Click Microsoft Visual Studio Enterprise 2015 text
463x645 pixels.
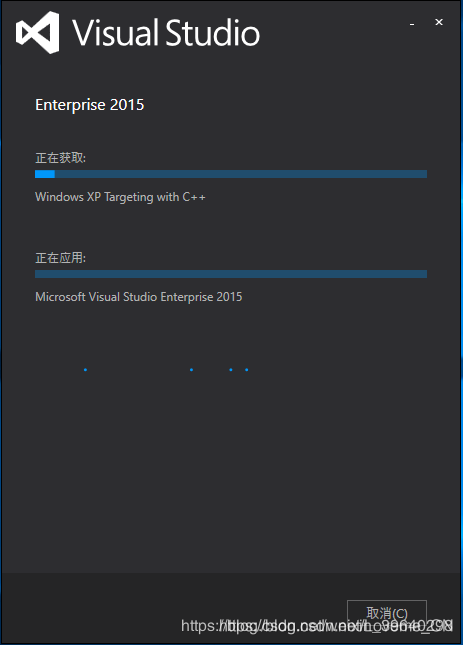click(139, 297)
